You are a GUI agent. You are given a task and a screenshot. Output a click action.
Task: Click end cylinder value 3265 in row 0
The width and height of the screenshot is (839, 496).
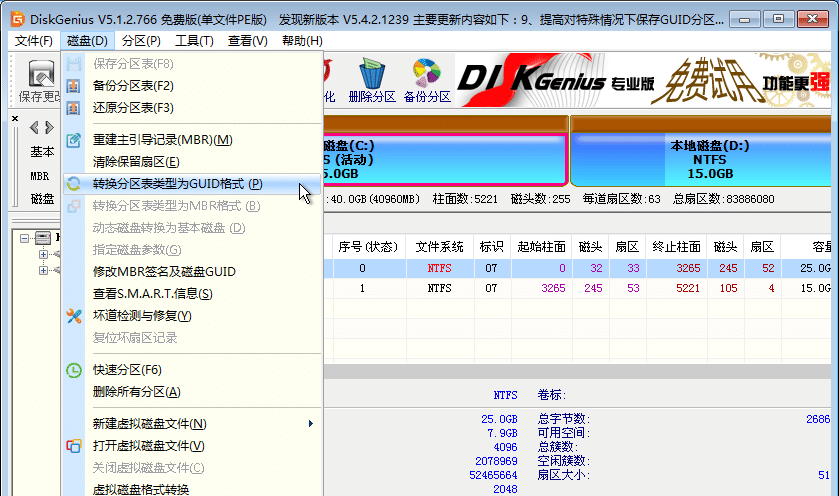tap(688, 269)
